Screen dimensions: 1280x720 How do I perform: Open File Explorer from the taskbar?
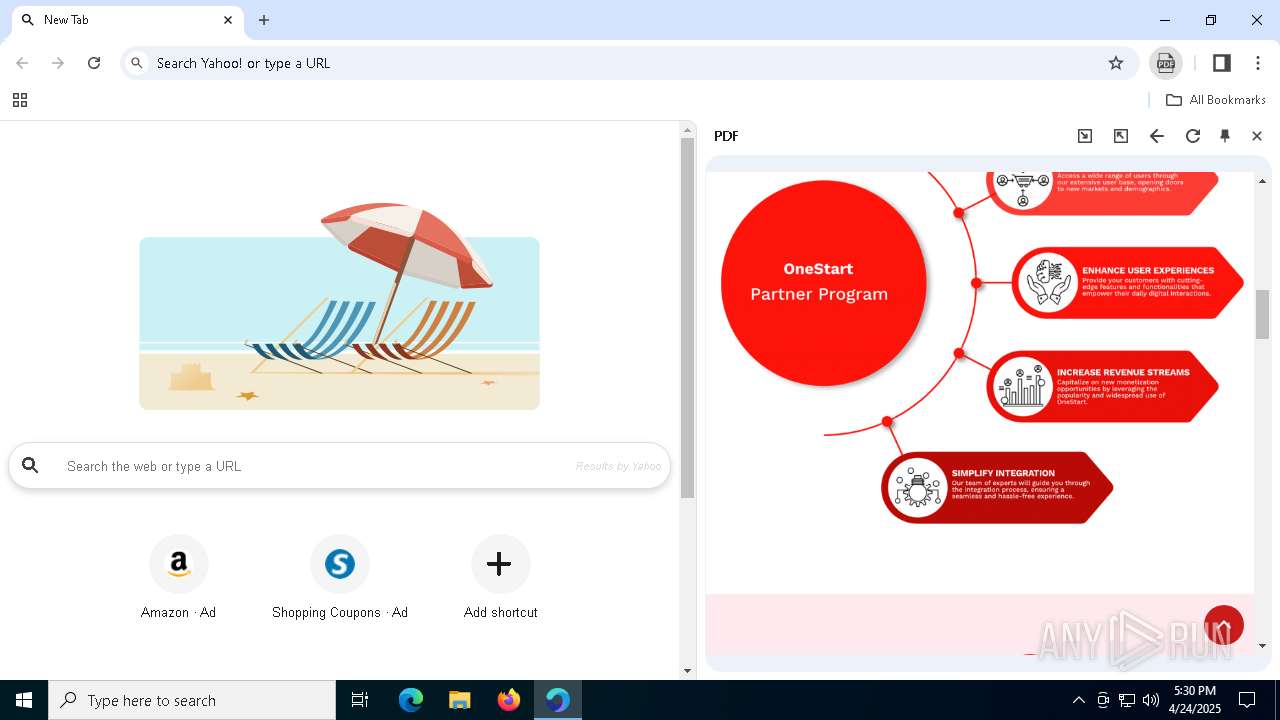coord(460,700)
